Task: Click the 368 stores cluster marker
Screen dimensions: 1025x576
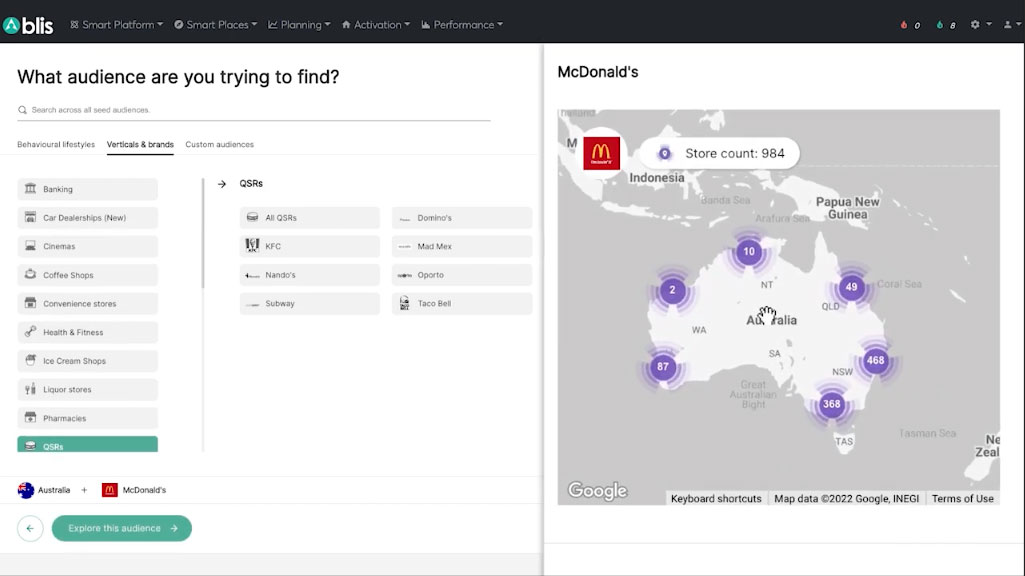Action: 832,404
